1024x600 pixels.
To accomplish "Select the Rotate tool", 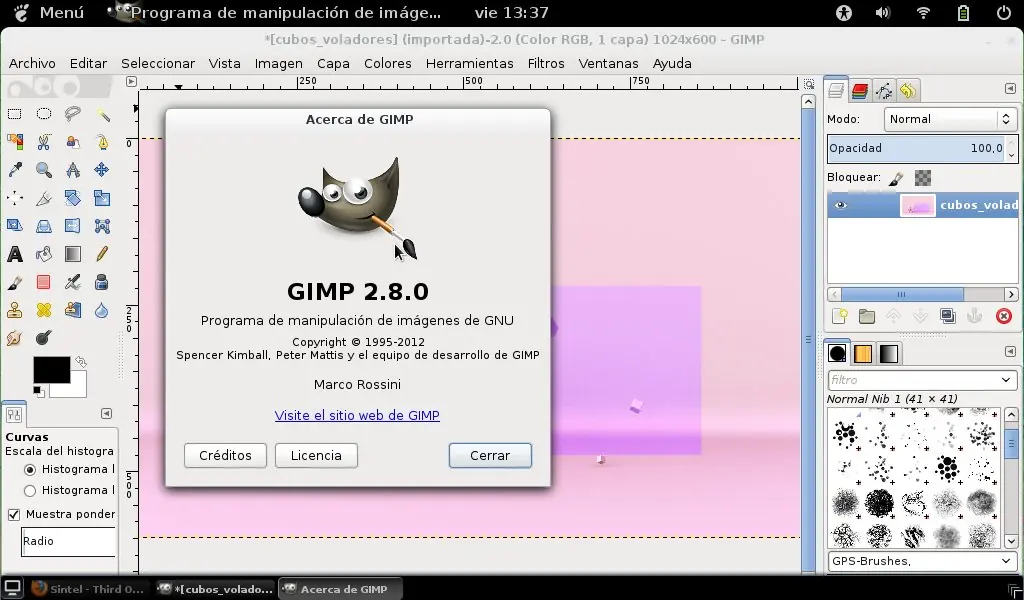I will 72,198.
